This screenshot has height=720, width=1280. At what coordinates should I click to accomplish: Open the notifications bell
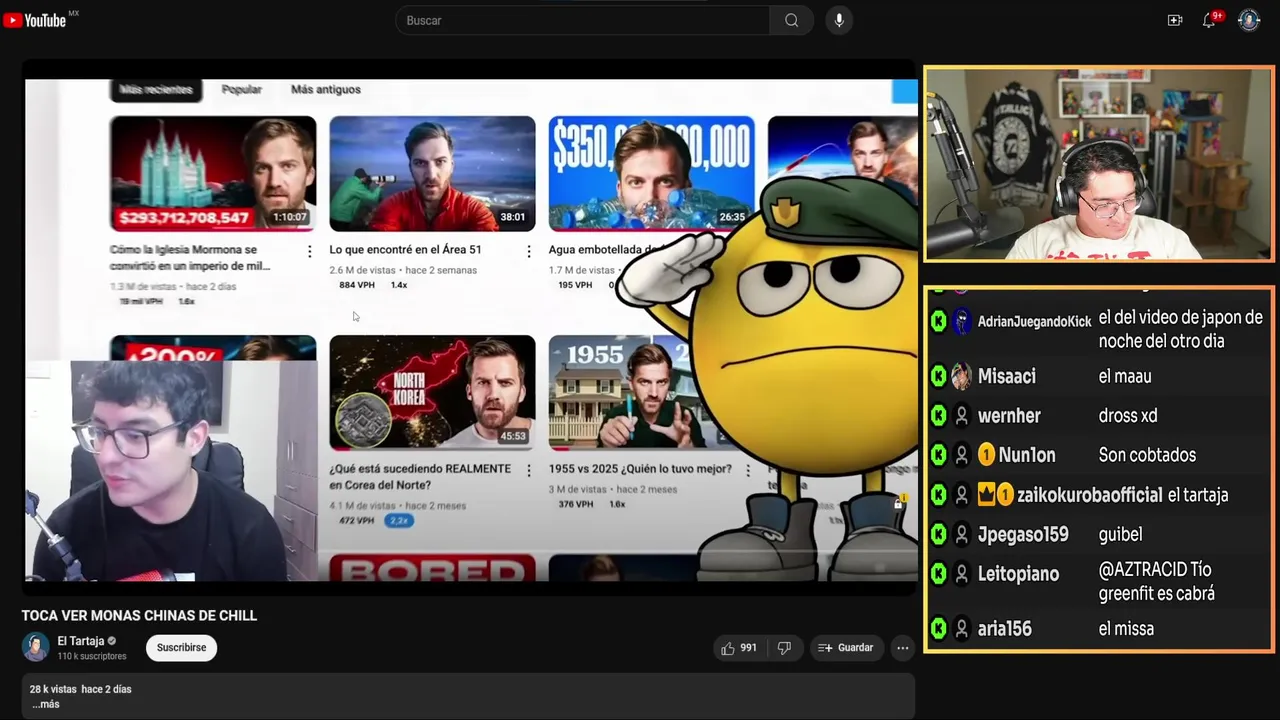tap(1210, 20)
